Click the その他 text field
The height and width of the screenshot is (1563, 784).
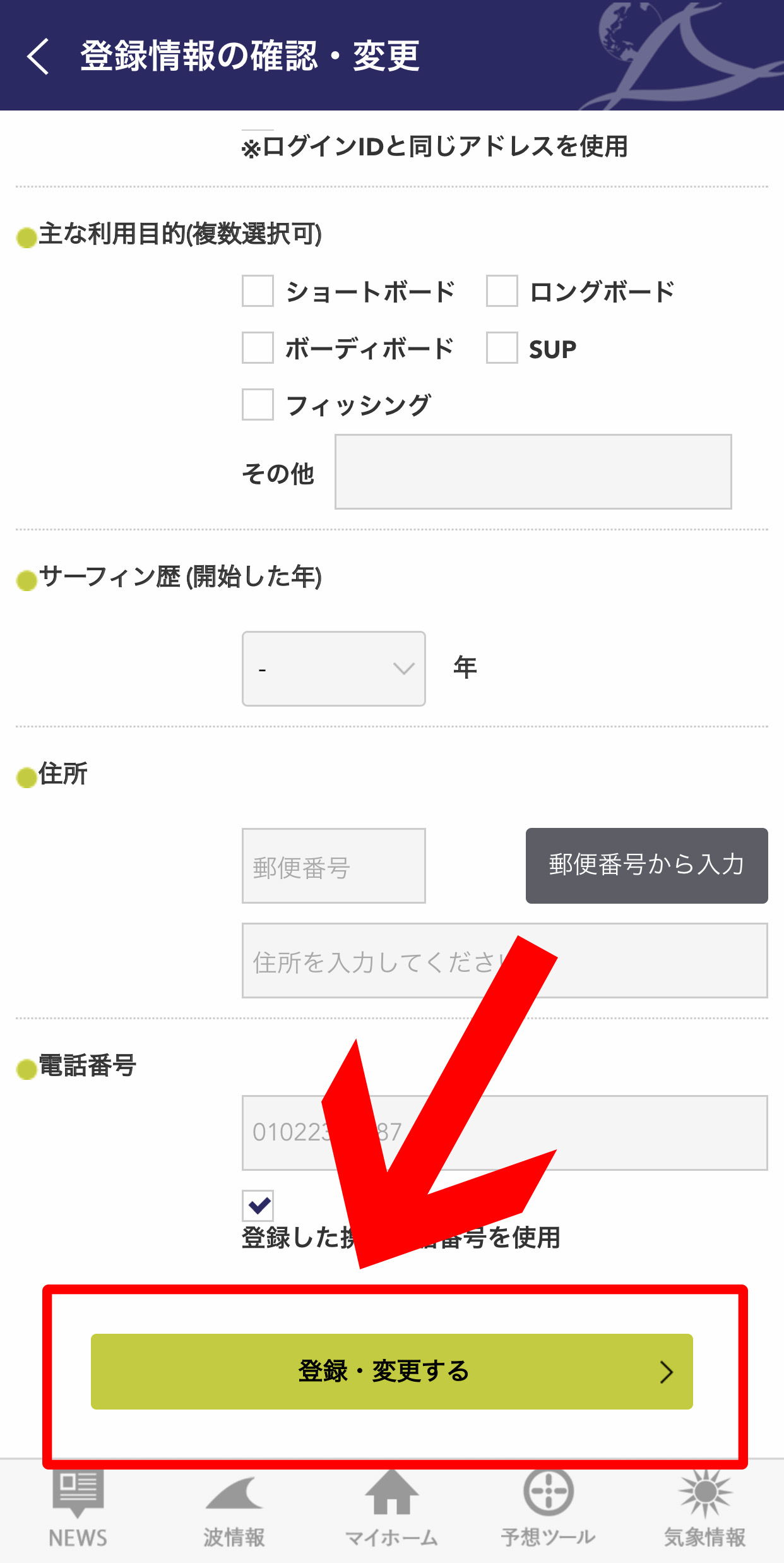coord(533,472)
